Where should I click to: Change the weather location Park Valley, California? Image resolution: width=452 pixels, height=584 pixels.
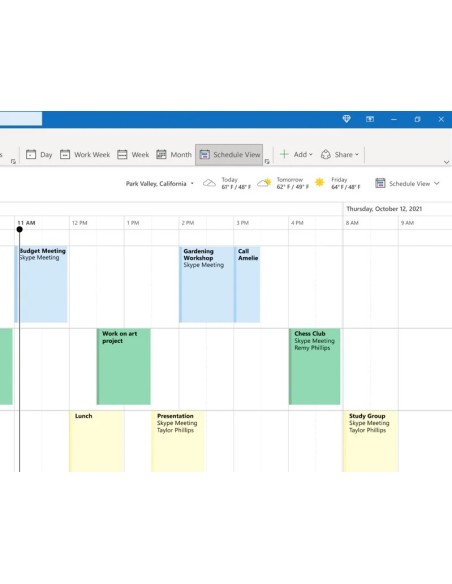pyautogui.click(x=160, y=184)
